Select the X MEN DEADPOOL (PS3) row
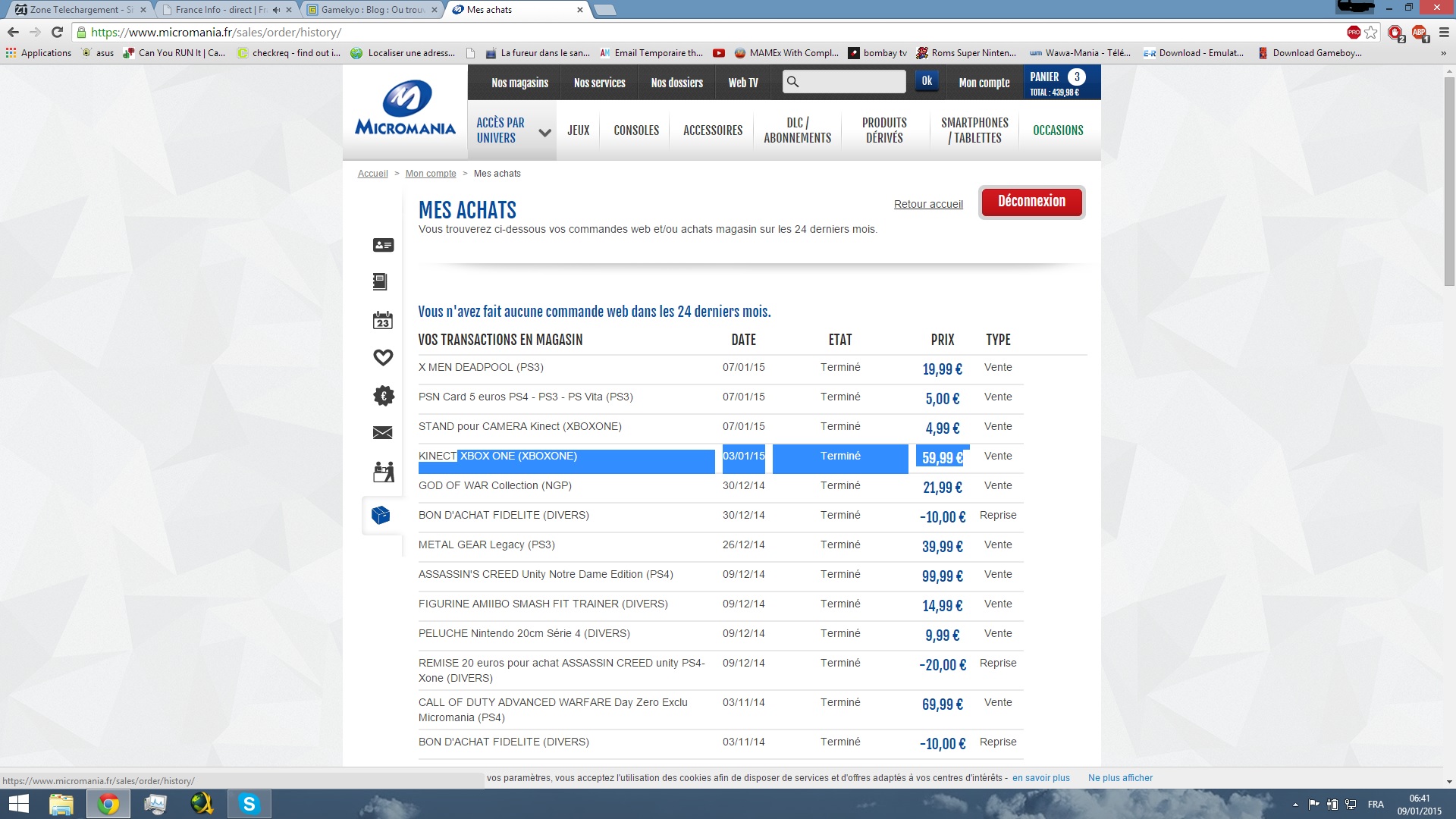 720,369
